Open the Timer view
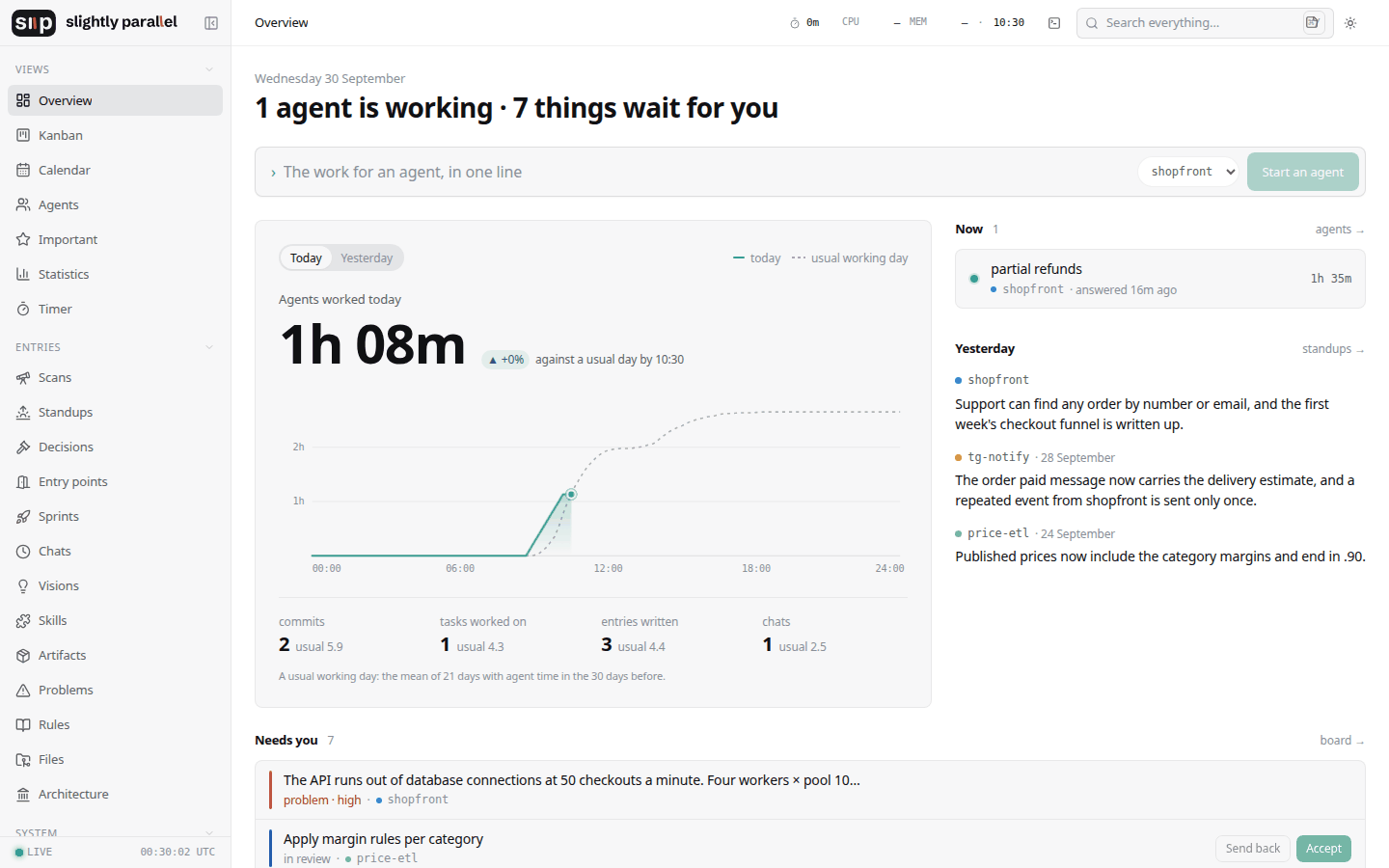Viewport: 1389px width, 868px height. coord(115,309)
